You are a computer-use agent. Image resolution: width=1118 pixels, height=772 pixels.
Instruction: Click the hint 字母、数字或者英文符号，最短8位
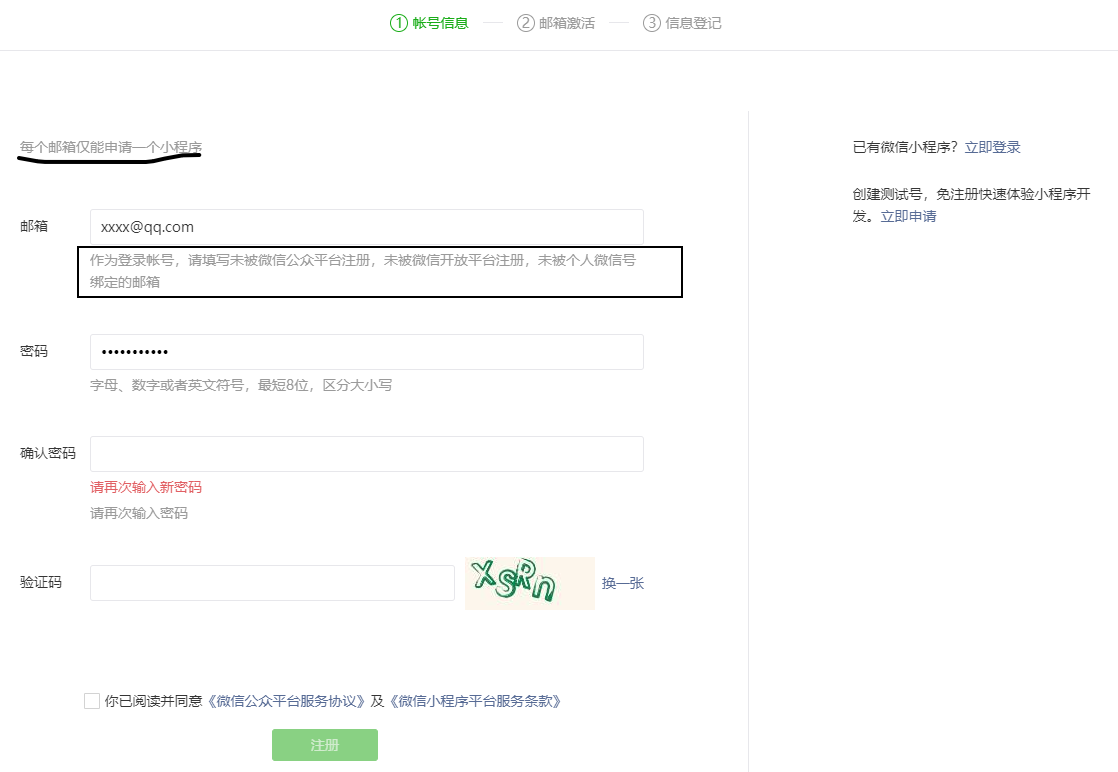point(241,385)
